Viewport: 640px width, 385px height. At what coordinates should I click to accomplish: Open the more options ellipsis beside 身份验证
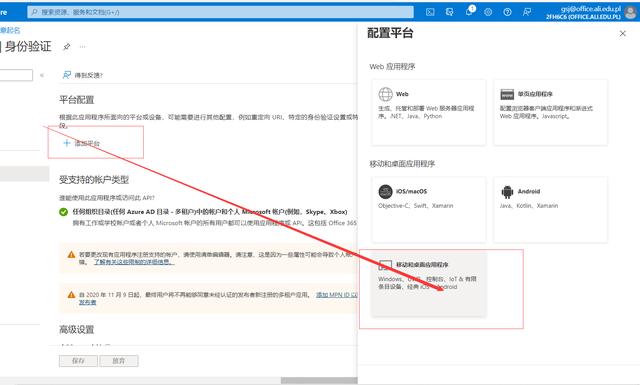(x=82, y=47)
